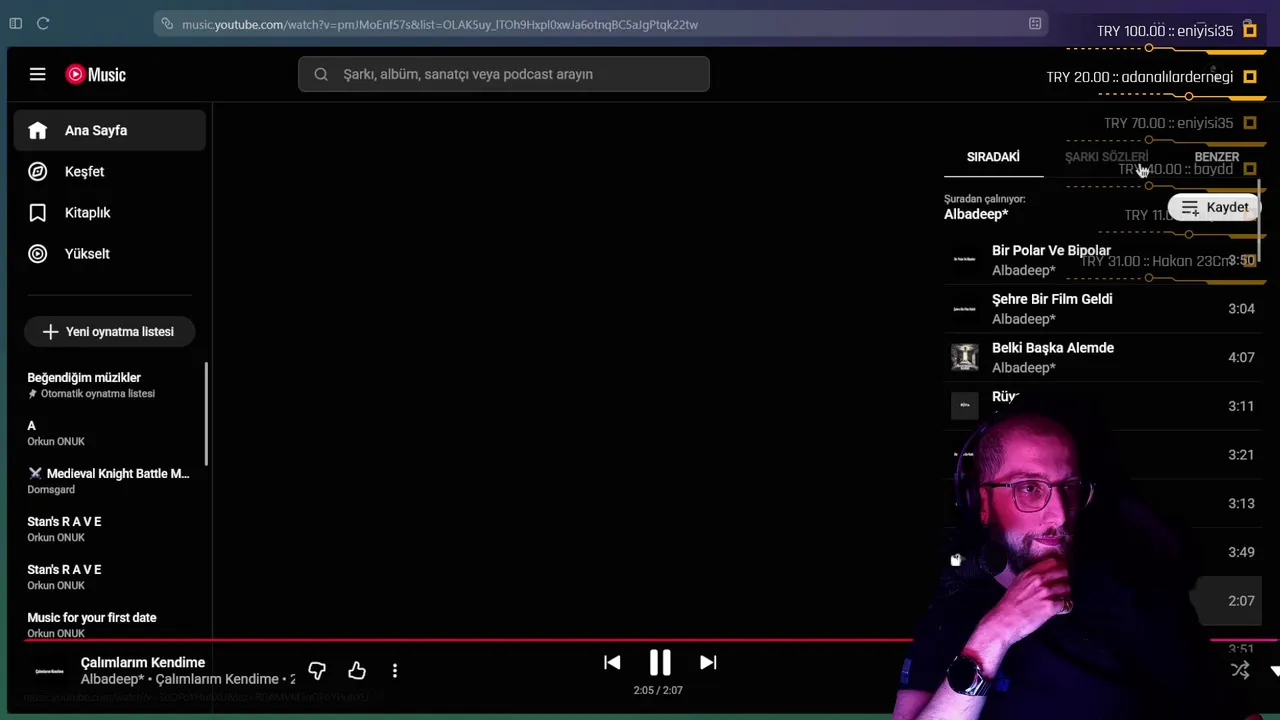This screenshot has width=1280, height=720.
Task: Go to Ana Sayfa in sidebar
Action: (110, 130)
